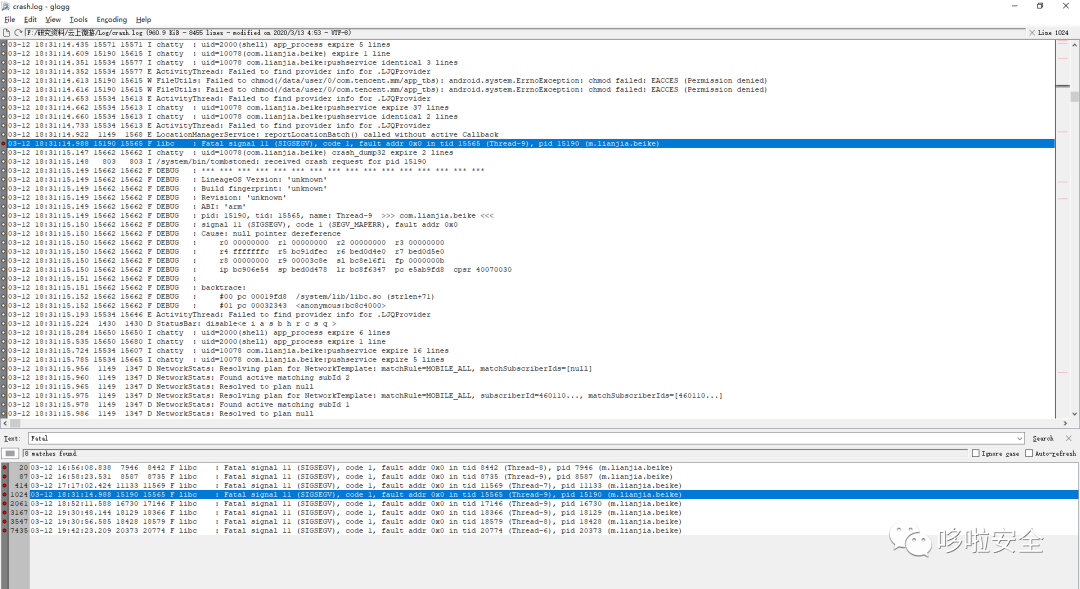
Task: Dismiss the Line 1024 indicator
Action: coord(1031,31)
